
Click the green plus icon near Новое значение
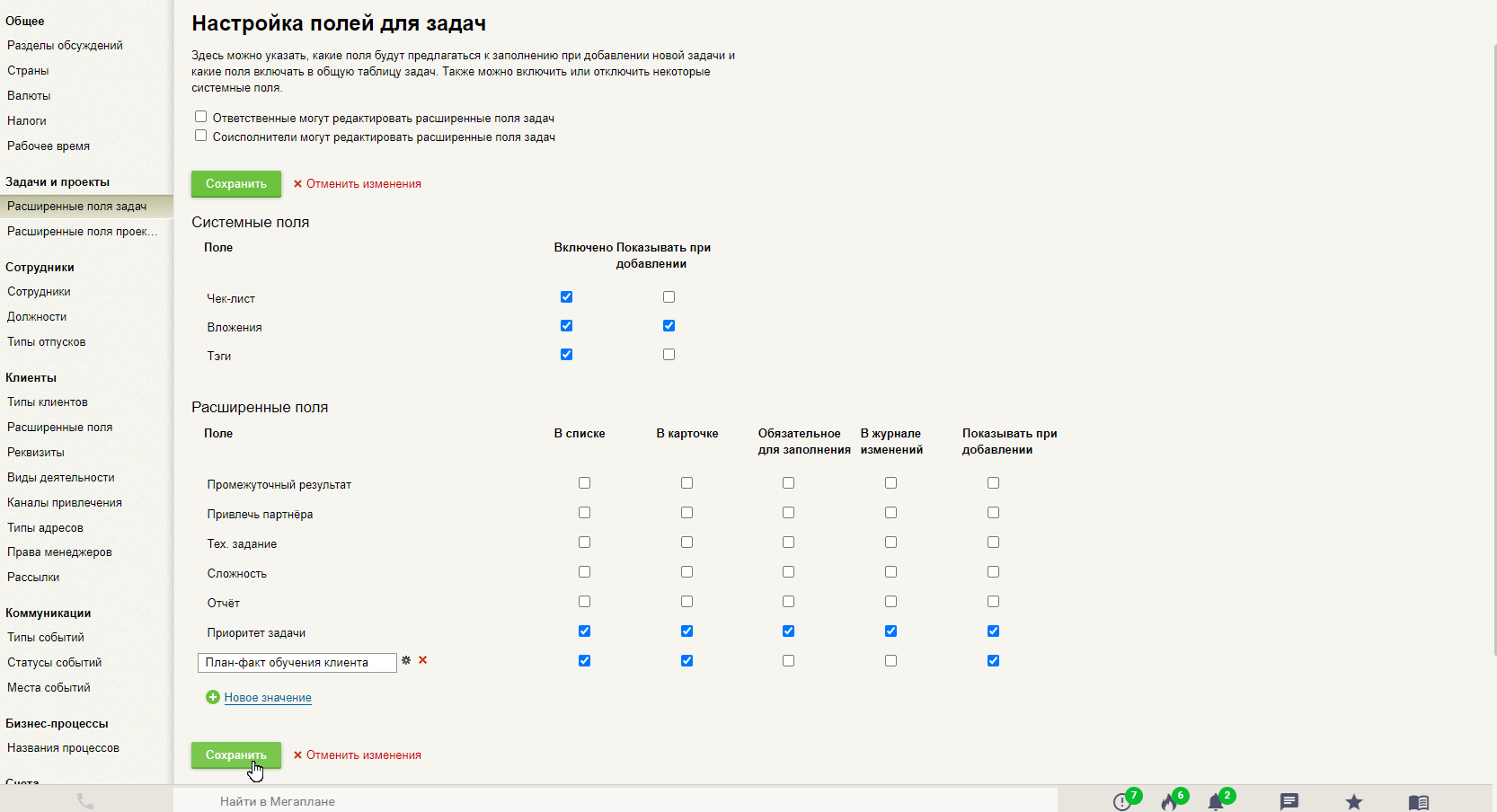213,697
